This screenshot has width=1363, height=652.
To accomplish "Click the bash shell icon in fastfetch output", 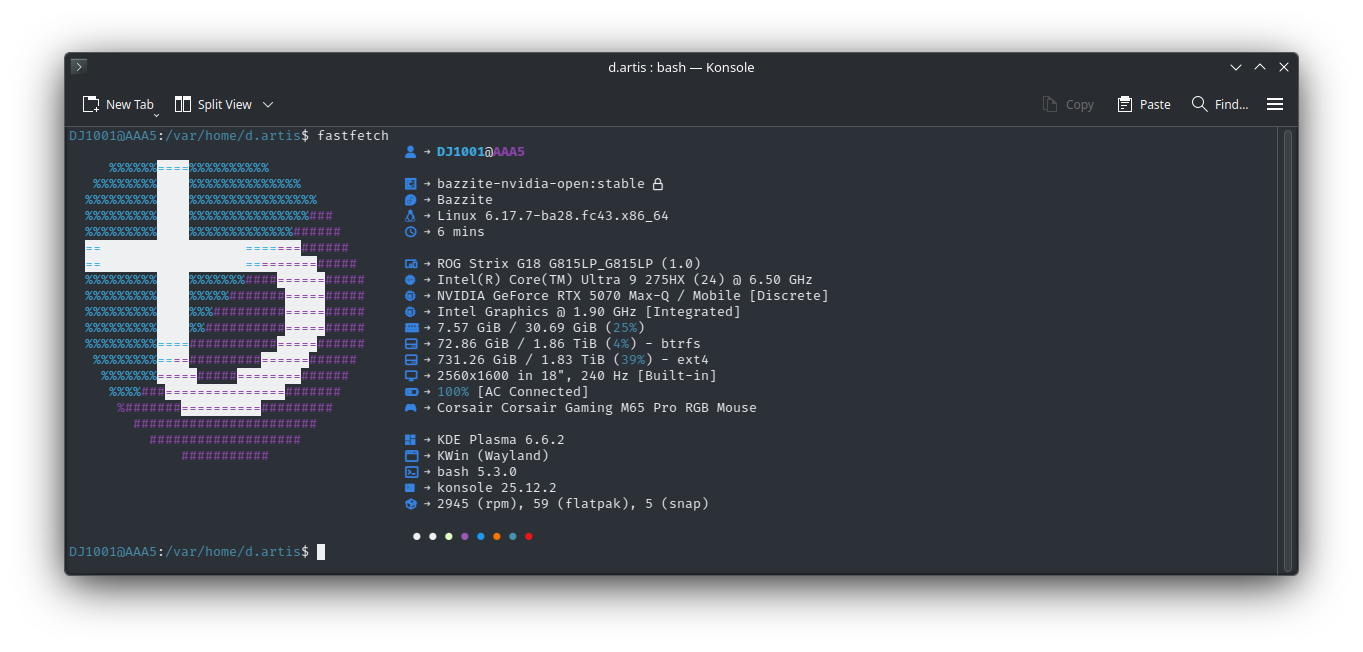I will [x=410, y=471].
